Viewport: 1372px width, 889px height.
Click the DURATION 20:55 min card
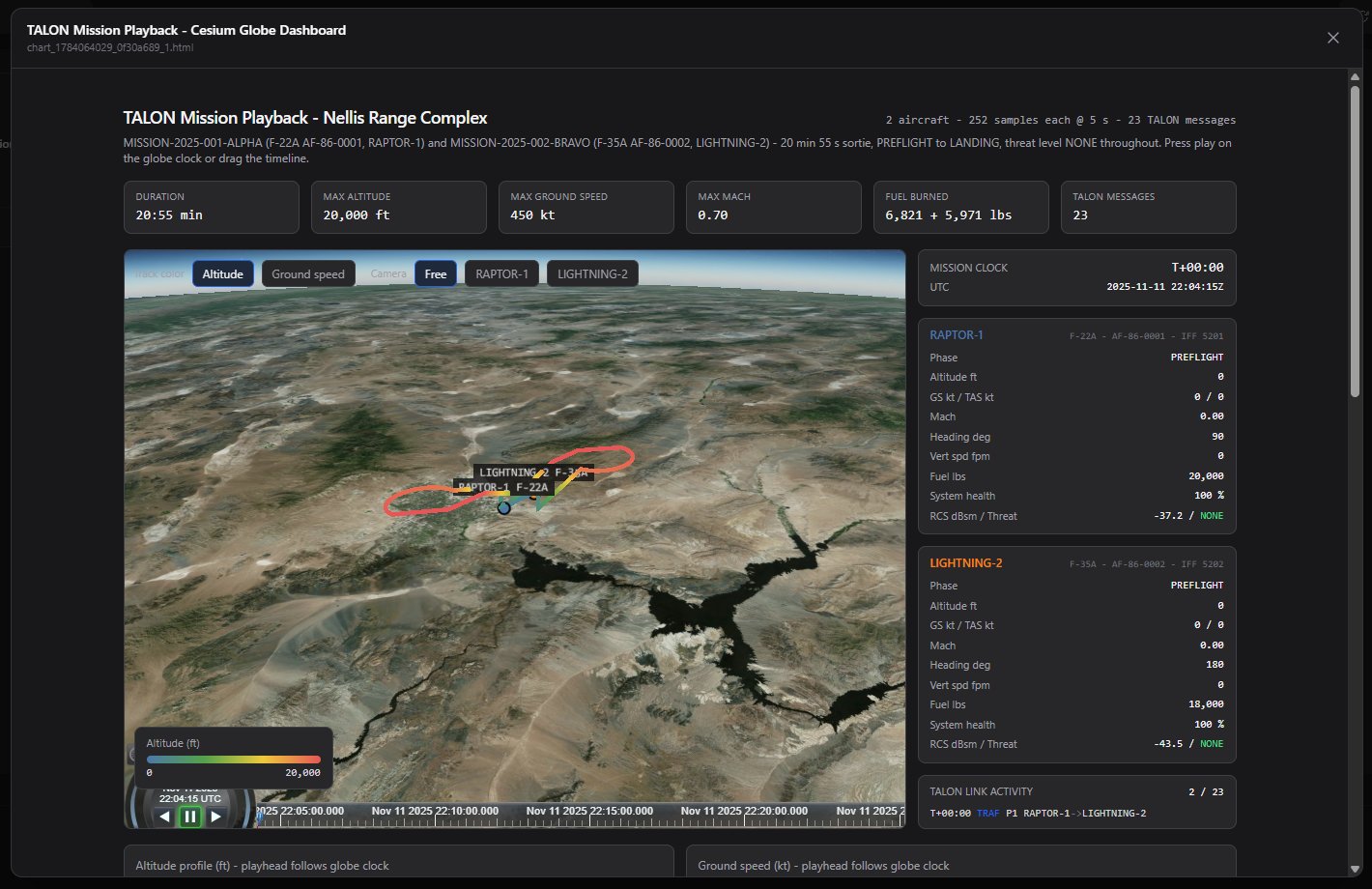[x=212, y=207]
